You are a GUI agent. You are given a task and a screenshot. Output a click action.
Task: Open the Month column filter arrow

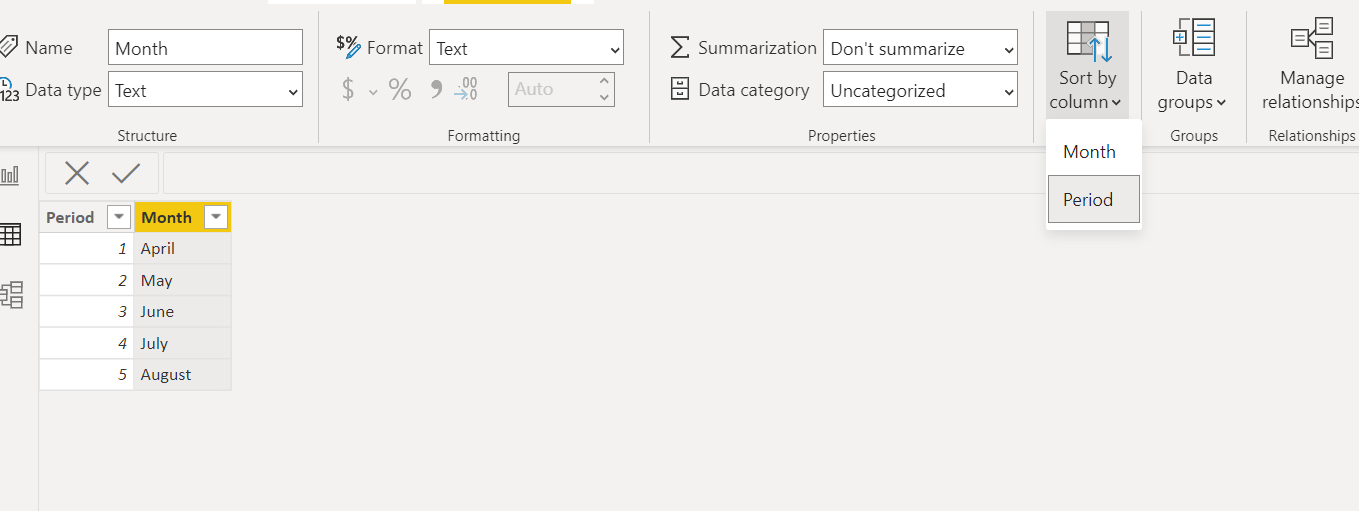click(215, 217)
